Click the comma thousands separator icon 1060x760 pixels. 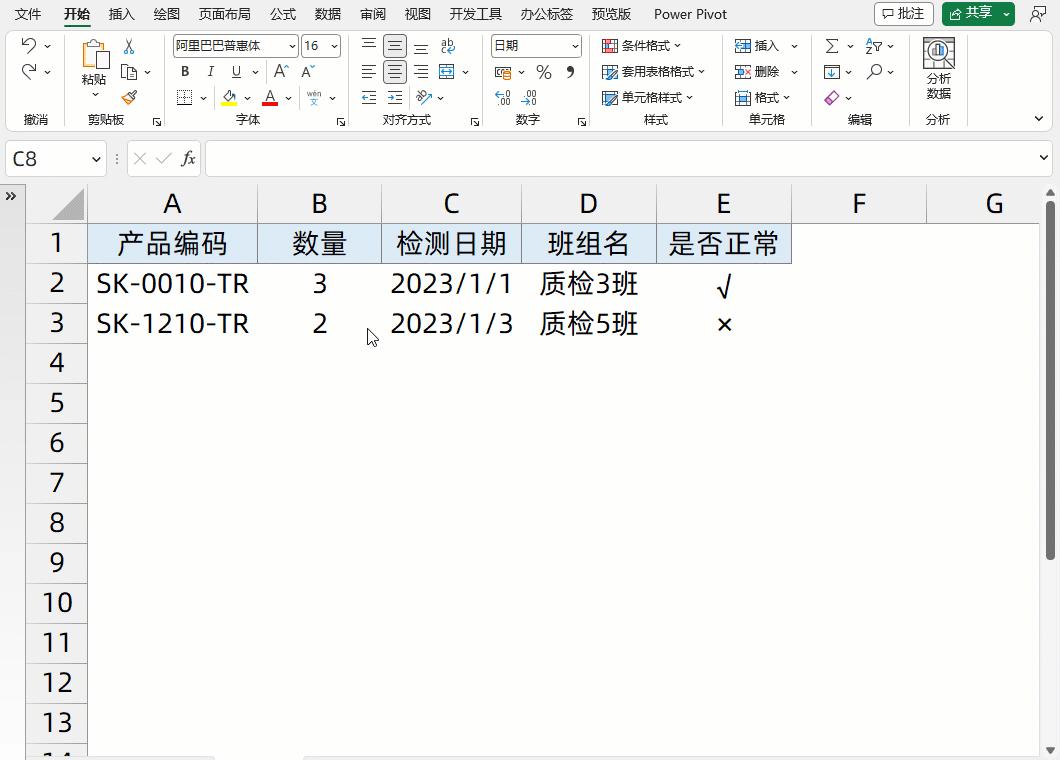click(x=568, y=71)
